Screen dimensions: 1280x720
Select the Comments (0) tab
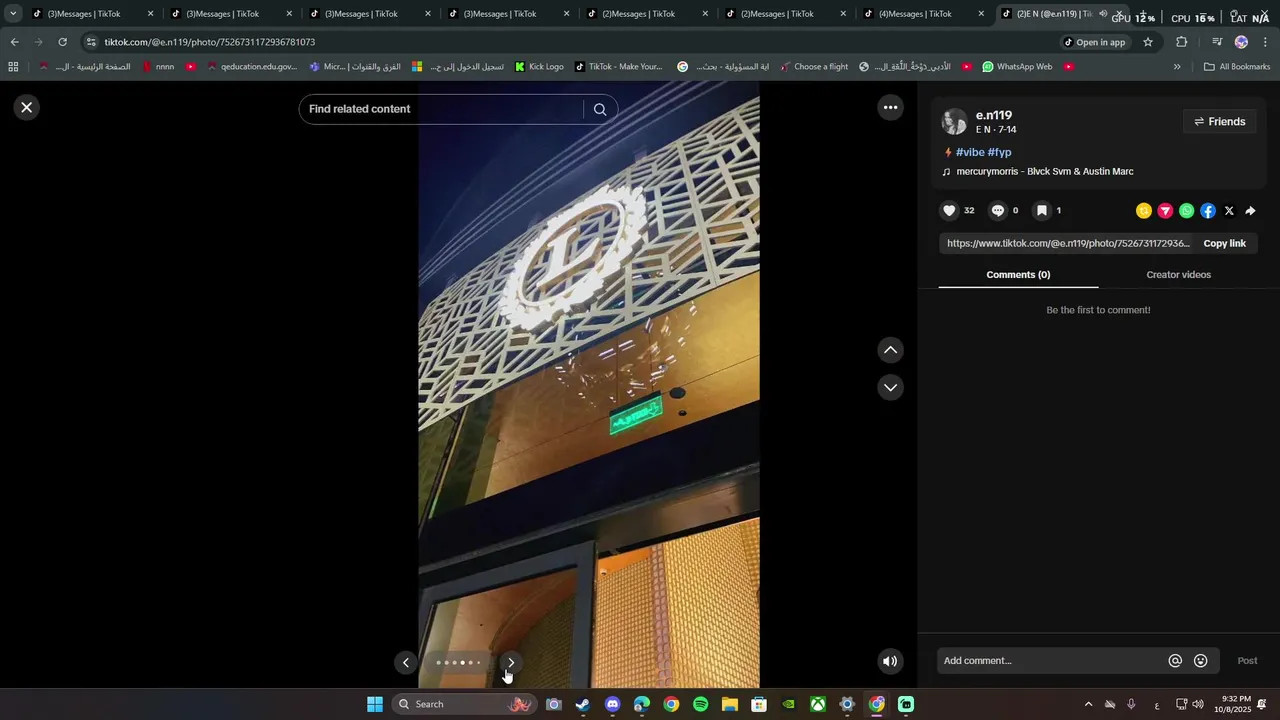pos(1018,275)
